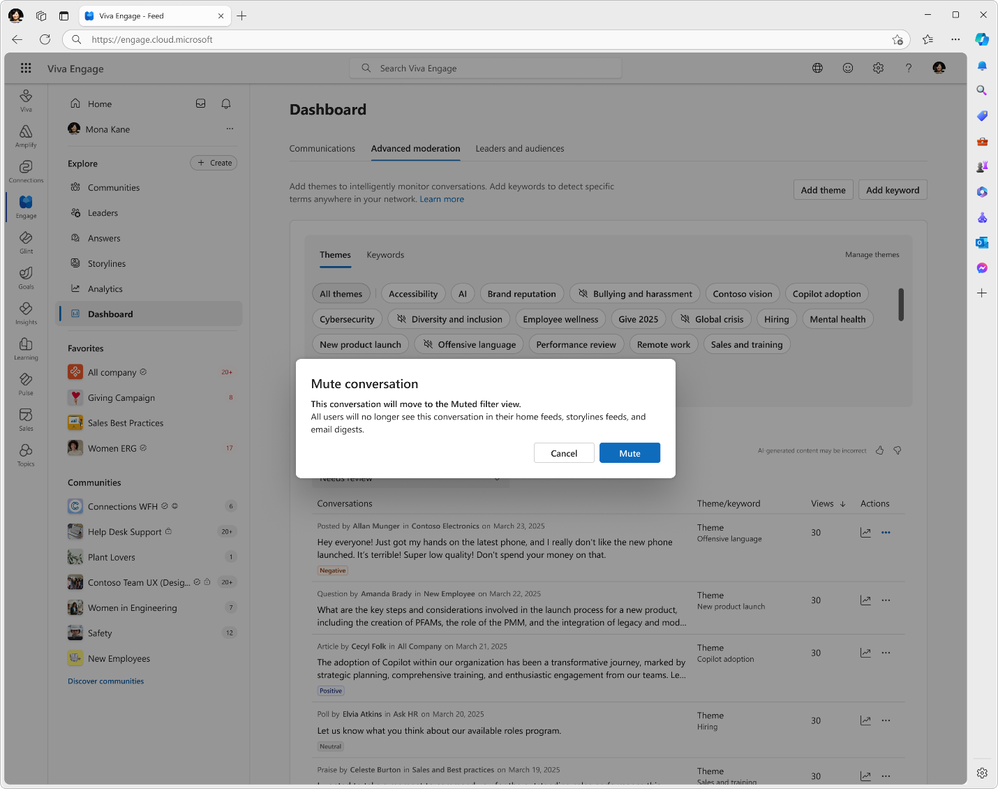Open the Learning app icon

click(x=25, y=348)
